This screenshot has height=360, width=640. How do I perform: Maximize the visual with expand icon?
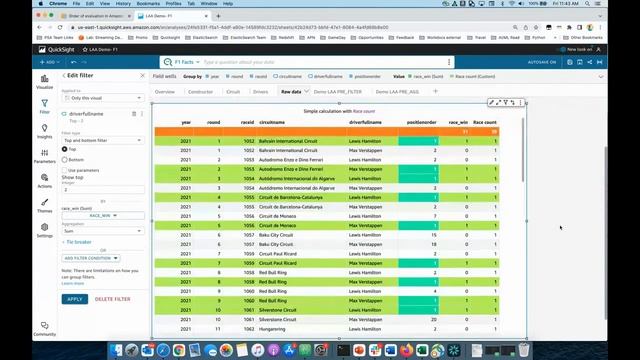[x=498, y=102]
